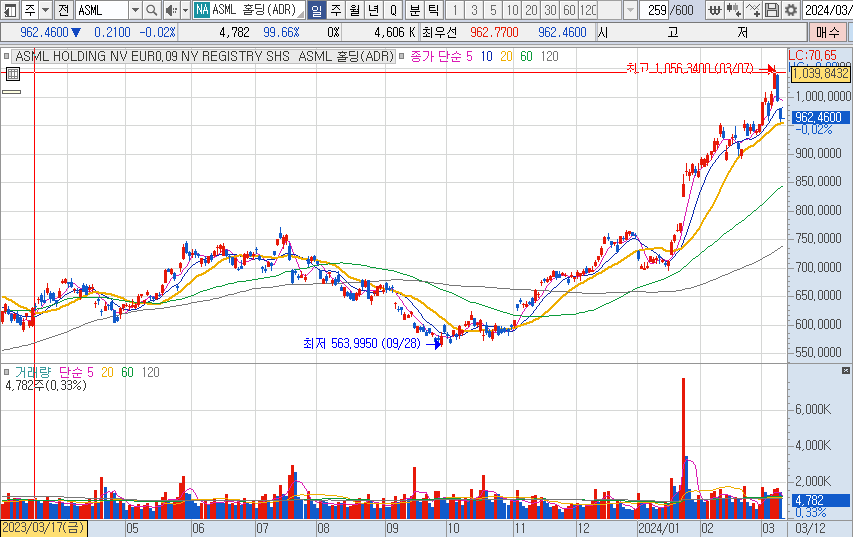Screen dimensions: 853x537
Task: Choose the 10 interval button
Action: 512,10
